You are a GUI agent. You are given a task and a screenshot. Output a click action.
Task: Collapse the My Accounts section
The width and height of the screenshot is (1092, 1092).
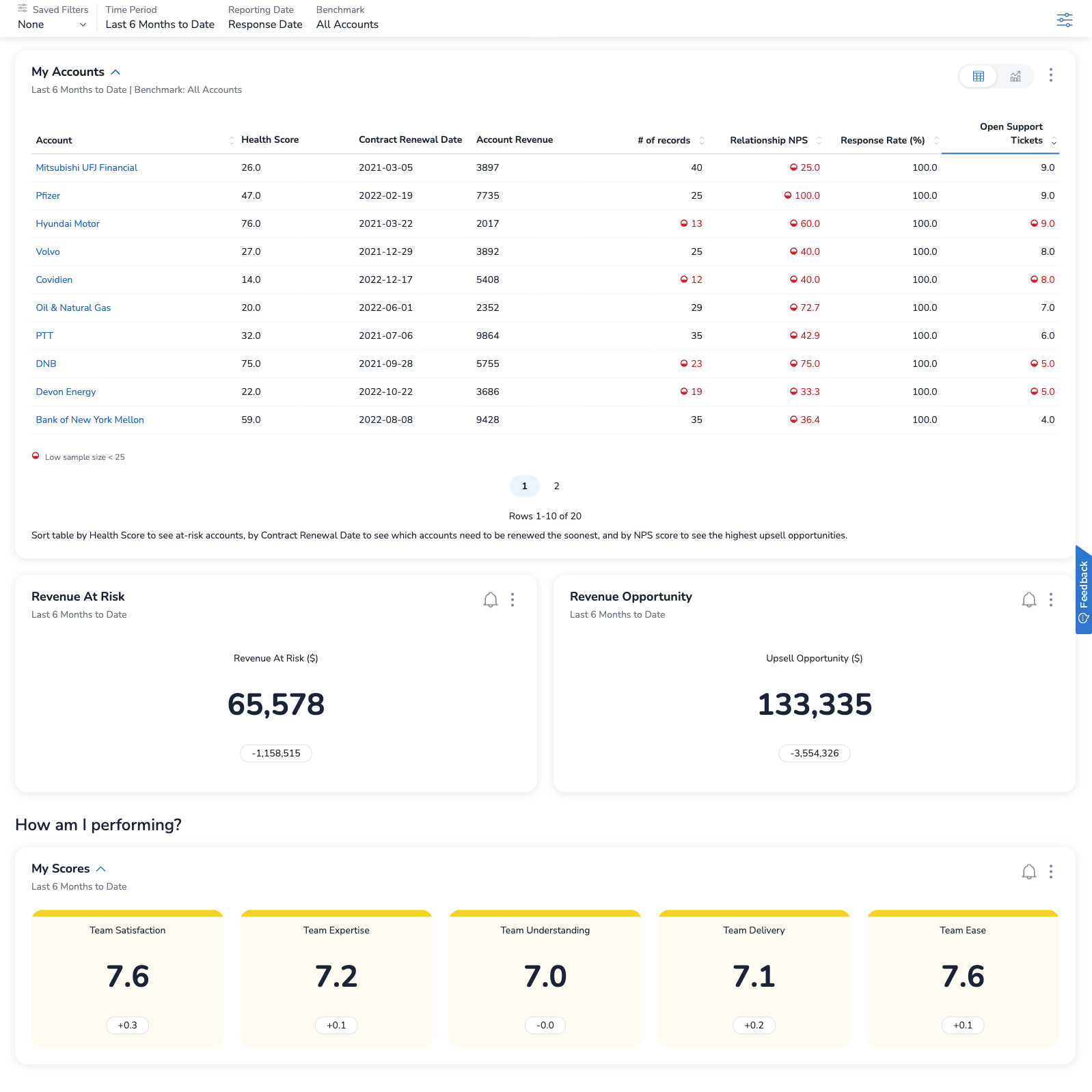pyautogui.click(x=115, y=72)
